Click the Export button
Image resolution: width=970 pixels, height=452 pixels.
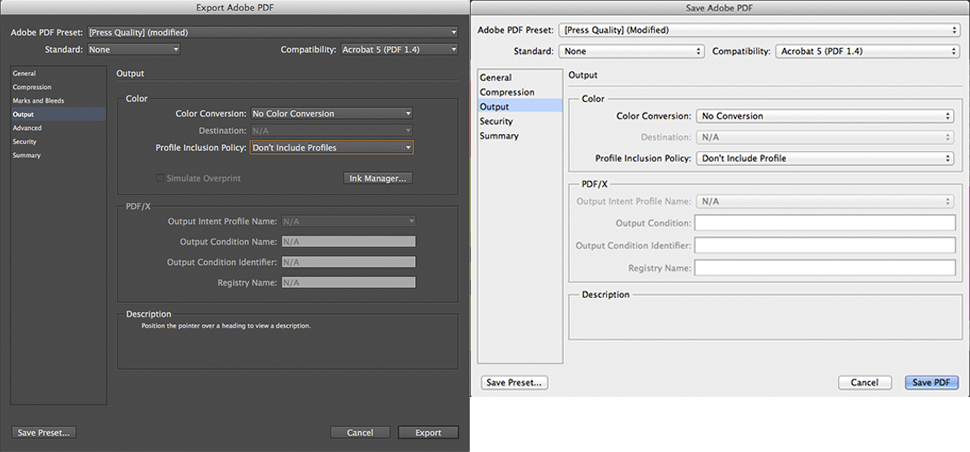pos(428,433)
